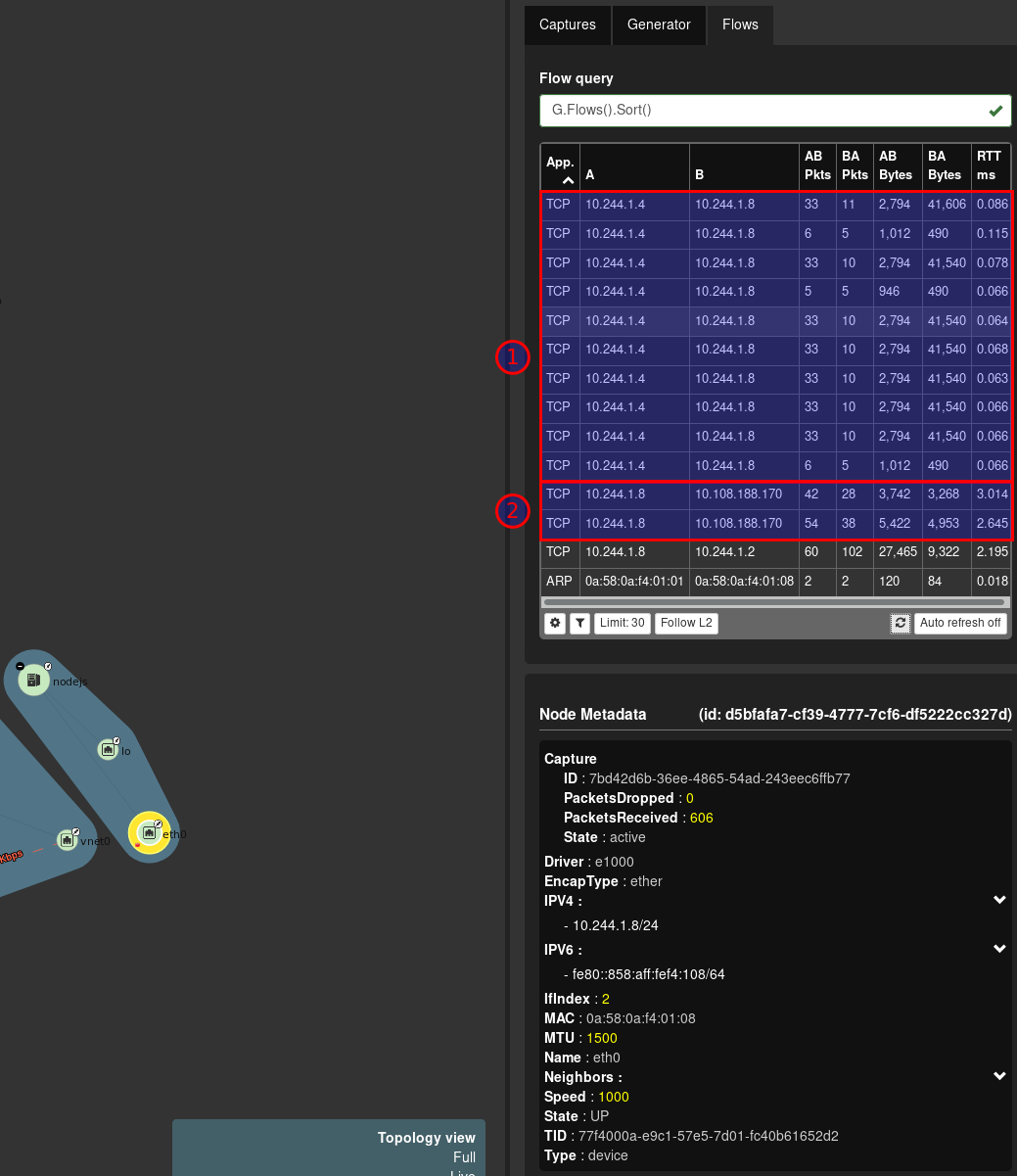The height and width of the screenshot is (1176, 1017).
Task: Collapse the IPV4 metadata section
Action: click(x=999, y=900)
